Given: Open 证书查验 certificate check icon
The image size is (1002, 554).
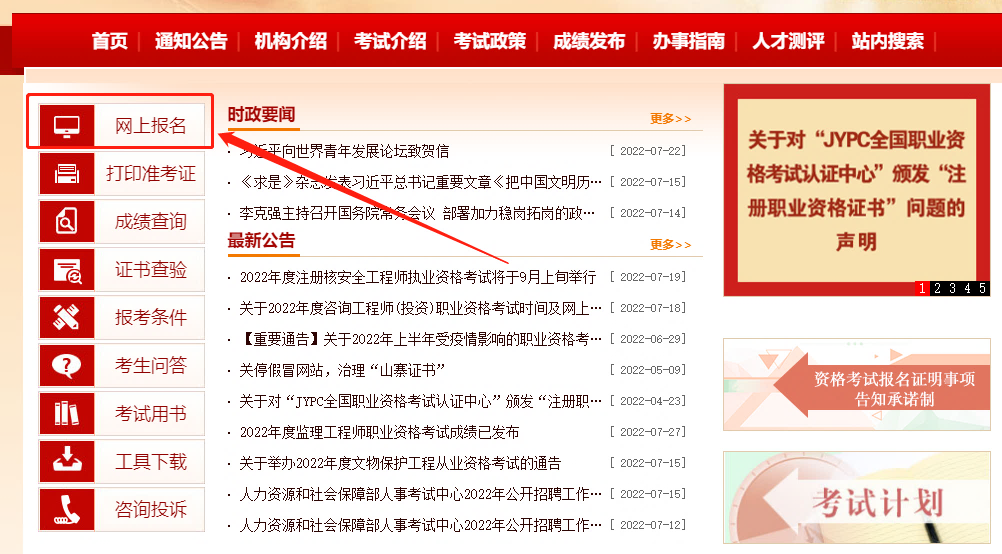Looking at the screenshot, I should click(66, 270).
